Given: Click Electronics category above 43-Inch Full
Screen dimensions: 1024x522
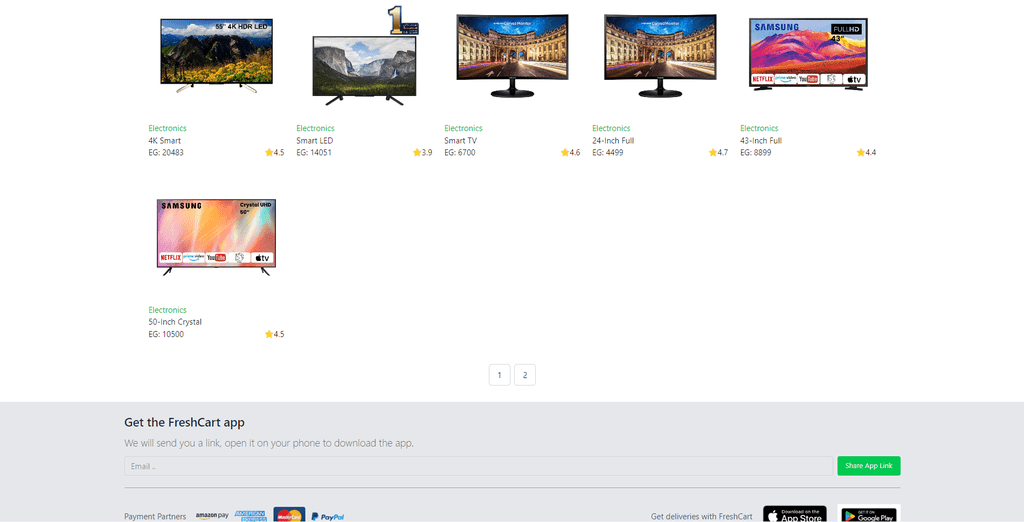Looking at the screenshot, I should (x=760, y=128).
